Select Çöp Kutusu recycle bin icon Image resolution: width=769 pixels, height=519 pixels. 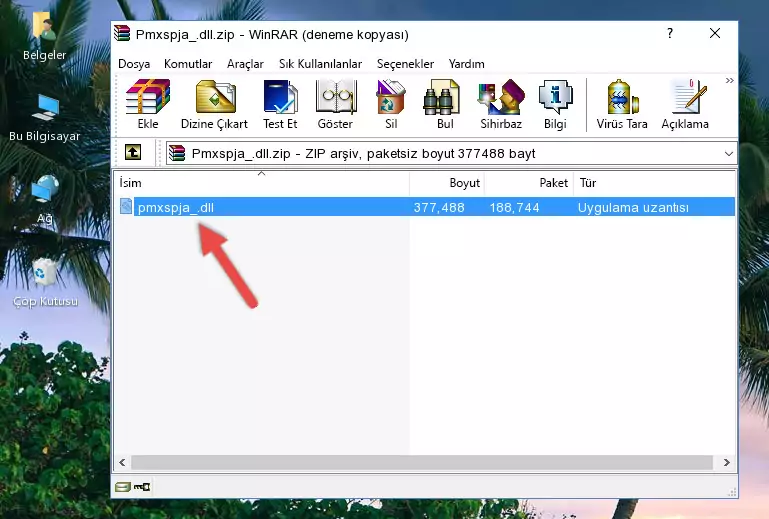click(x=45, y=283)
